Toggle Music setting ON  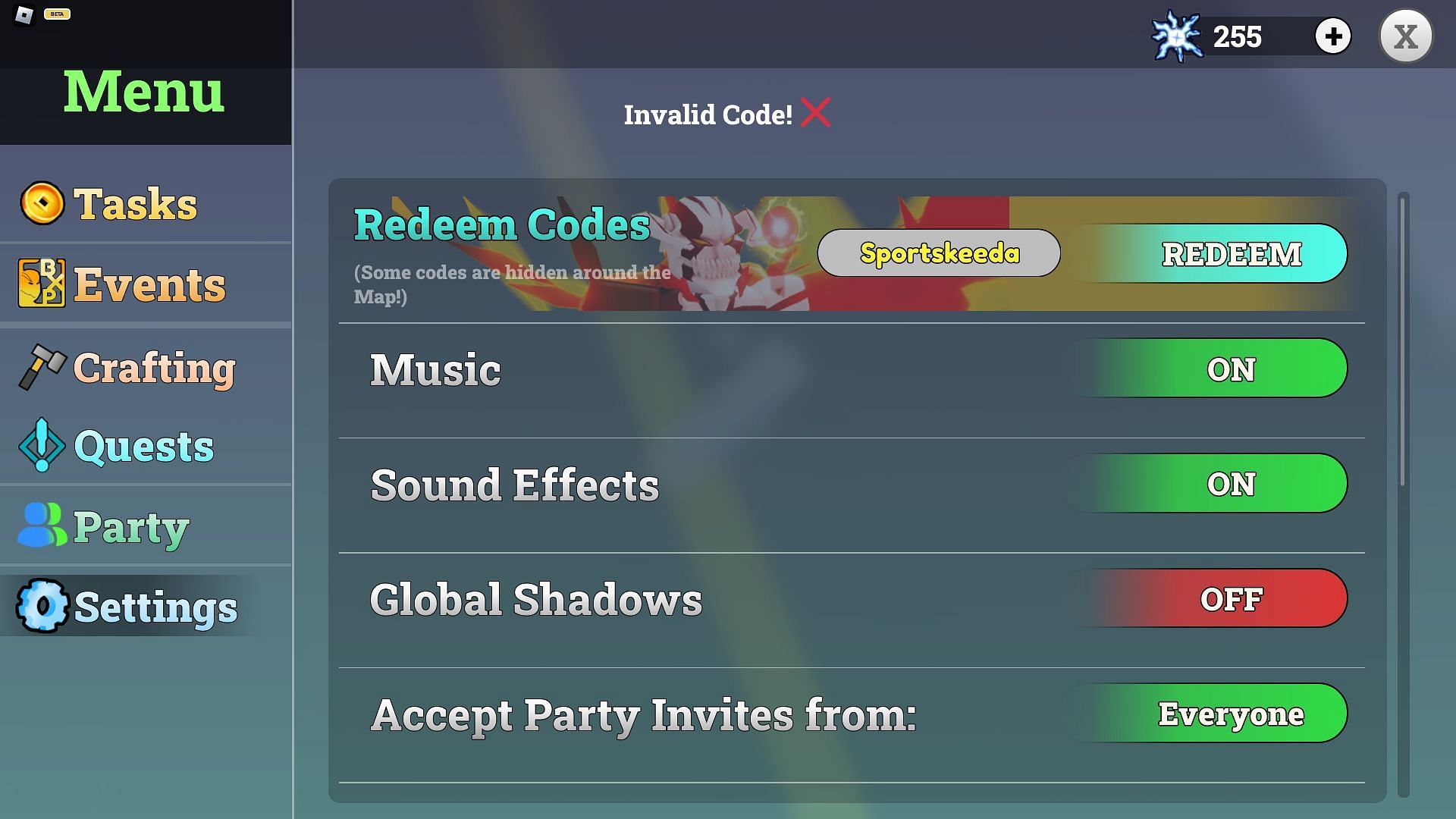pyautogui.click(x=1231, y=369)
